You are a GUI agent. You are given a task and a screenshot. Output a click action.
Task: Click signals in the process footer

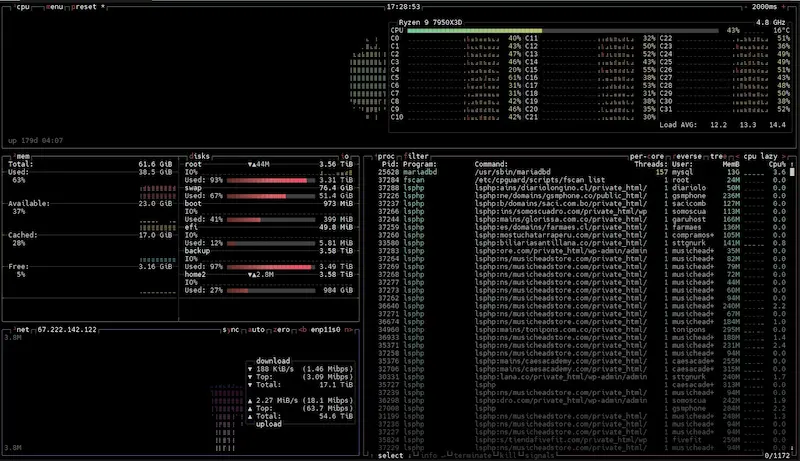(539, 455)
